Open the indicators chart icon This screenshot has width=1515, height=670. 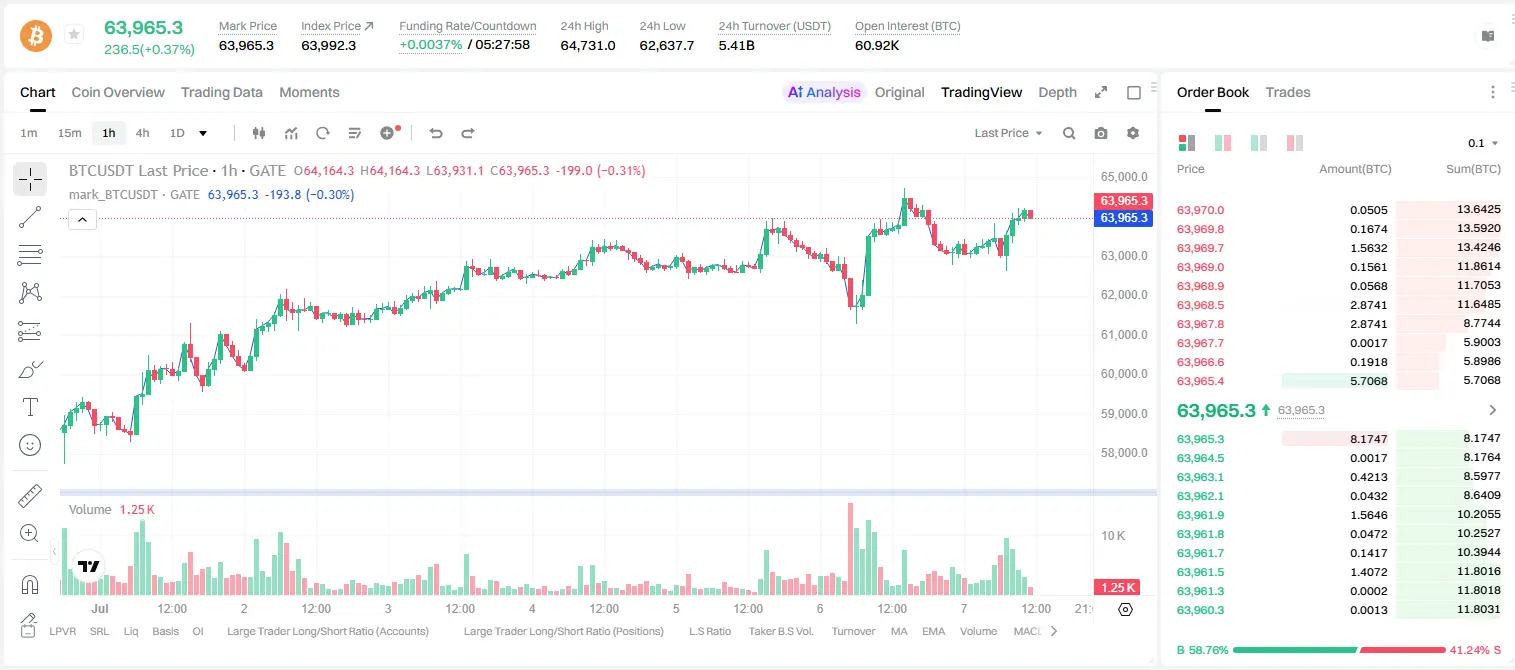[291, 133]
